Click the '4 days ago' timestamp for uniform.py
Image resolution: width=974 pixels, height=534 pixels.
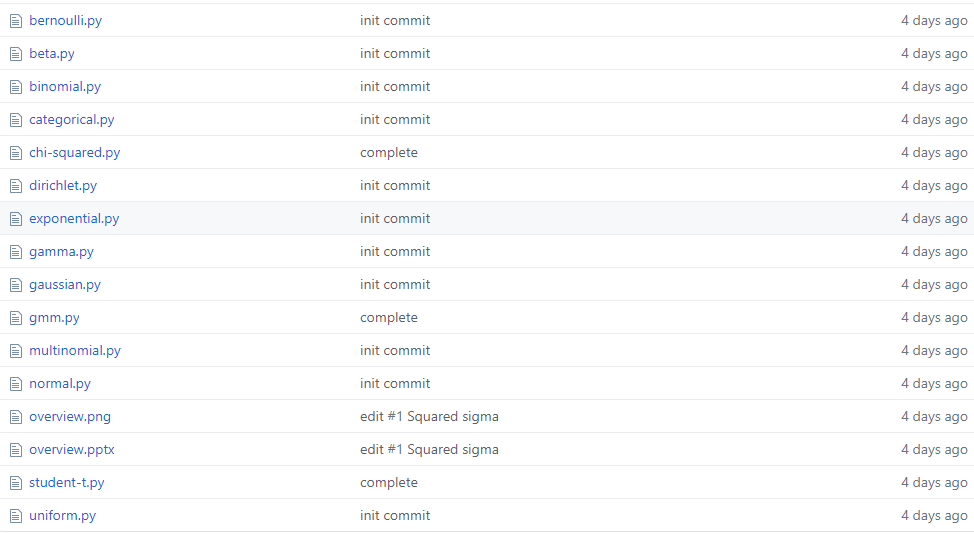click(934, 515)
